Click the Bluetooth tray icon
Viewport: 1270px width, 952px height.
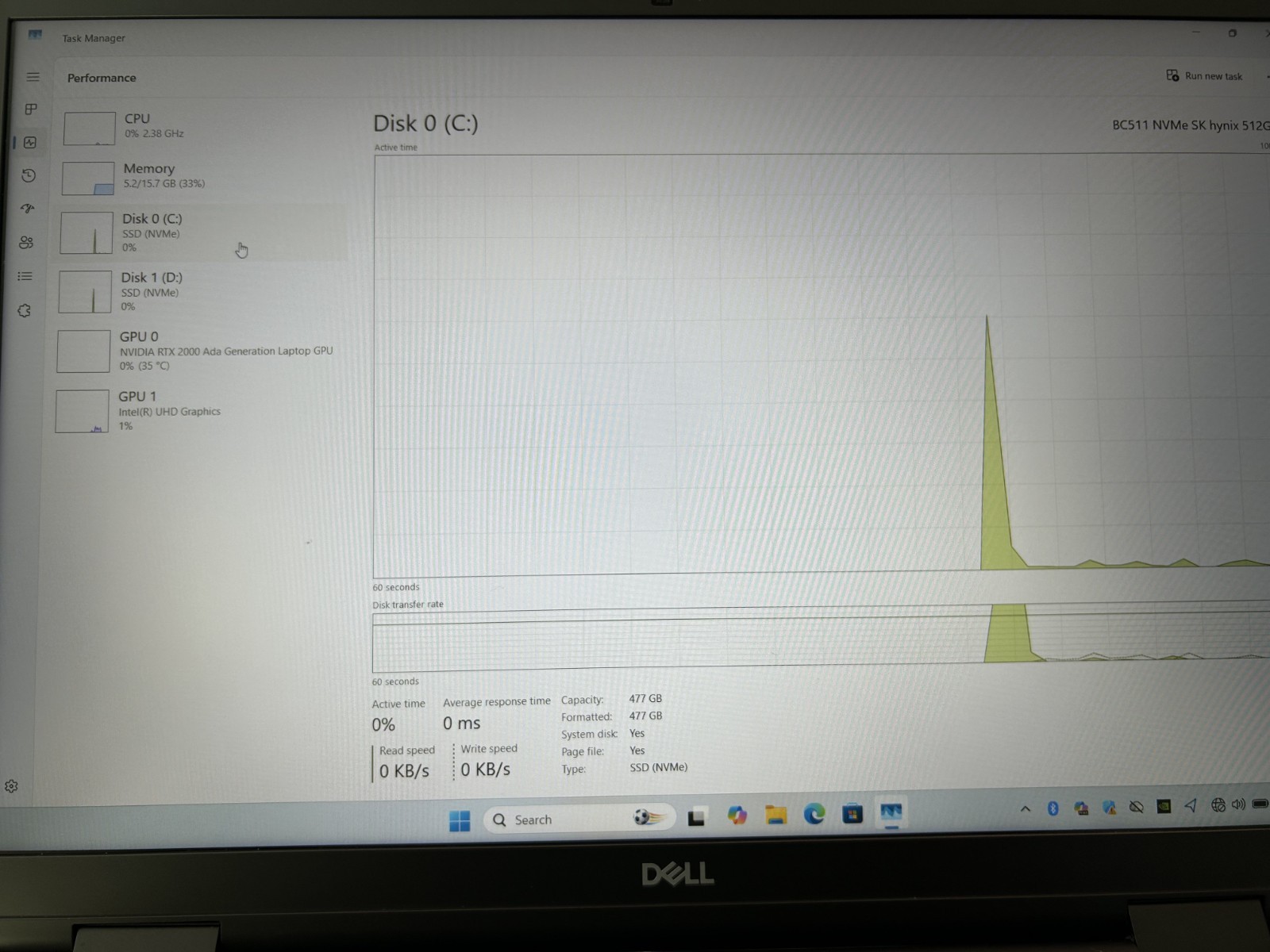(x=1053, y=808)
